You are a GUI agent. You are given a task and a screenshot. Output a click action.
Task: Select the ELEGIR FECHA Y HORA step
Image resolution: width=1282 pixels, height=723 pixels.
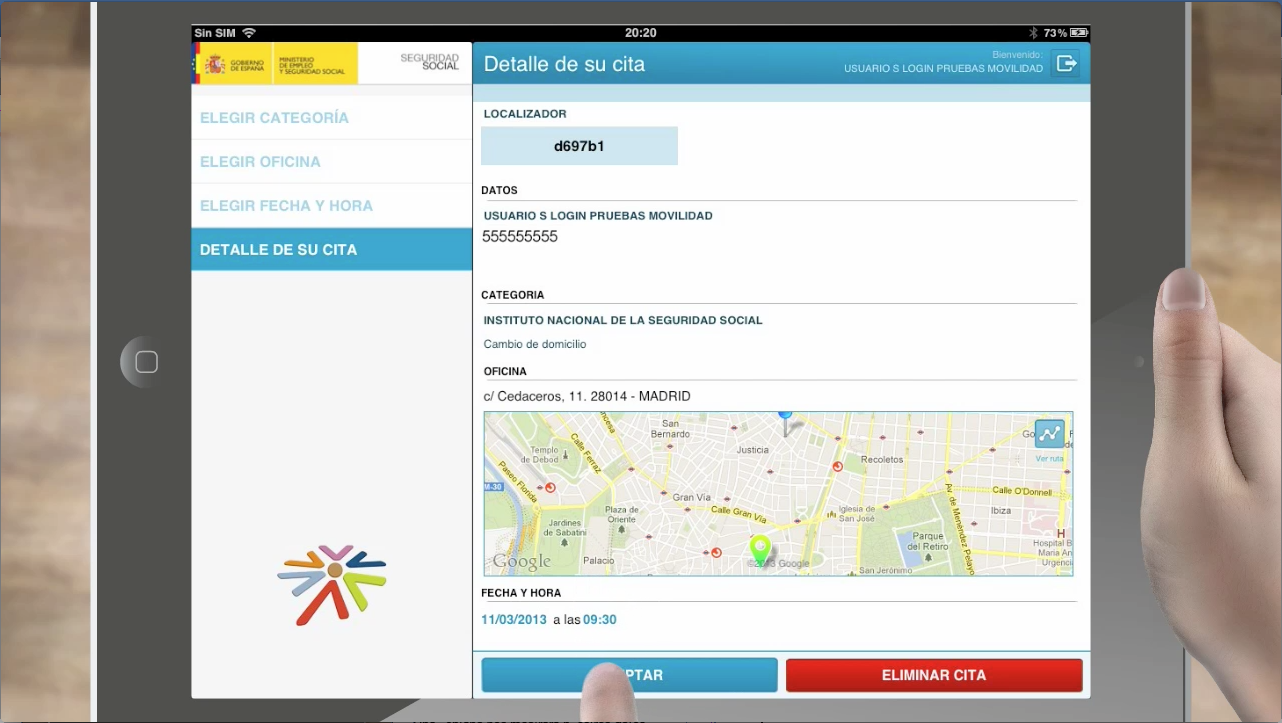pos(331,206)
